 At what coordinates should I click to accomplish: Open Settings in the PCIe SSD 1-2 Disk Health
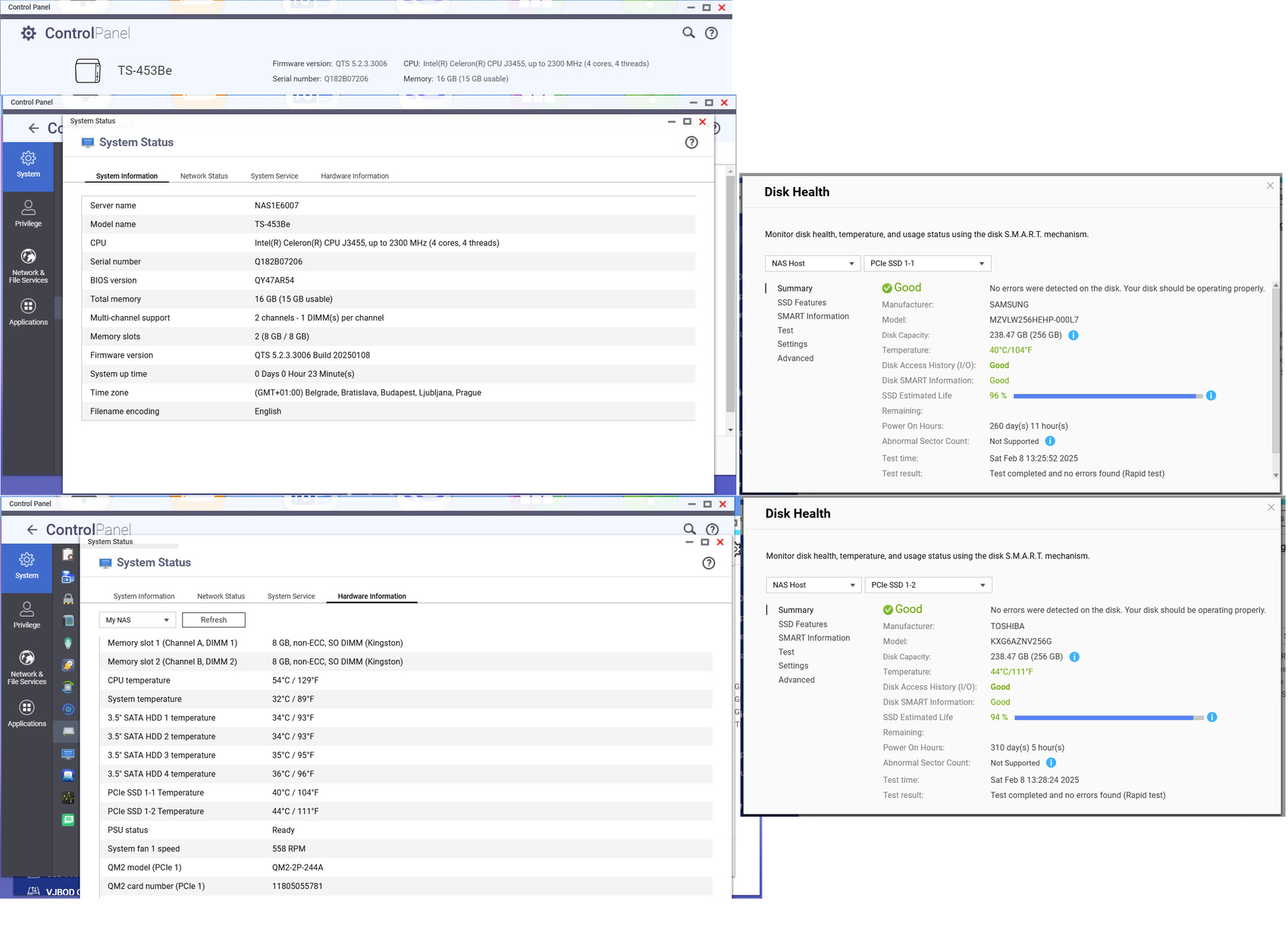pyautogui.click(x=793, y=666)
